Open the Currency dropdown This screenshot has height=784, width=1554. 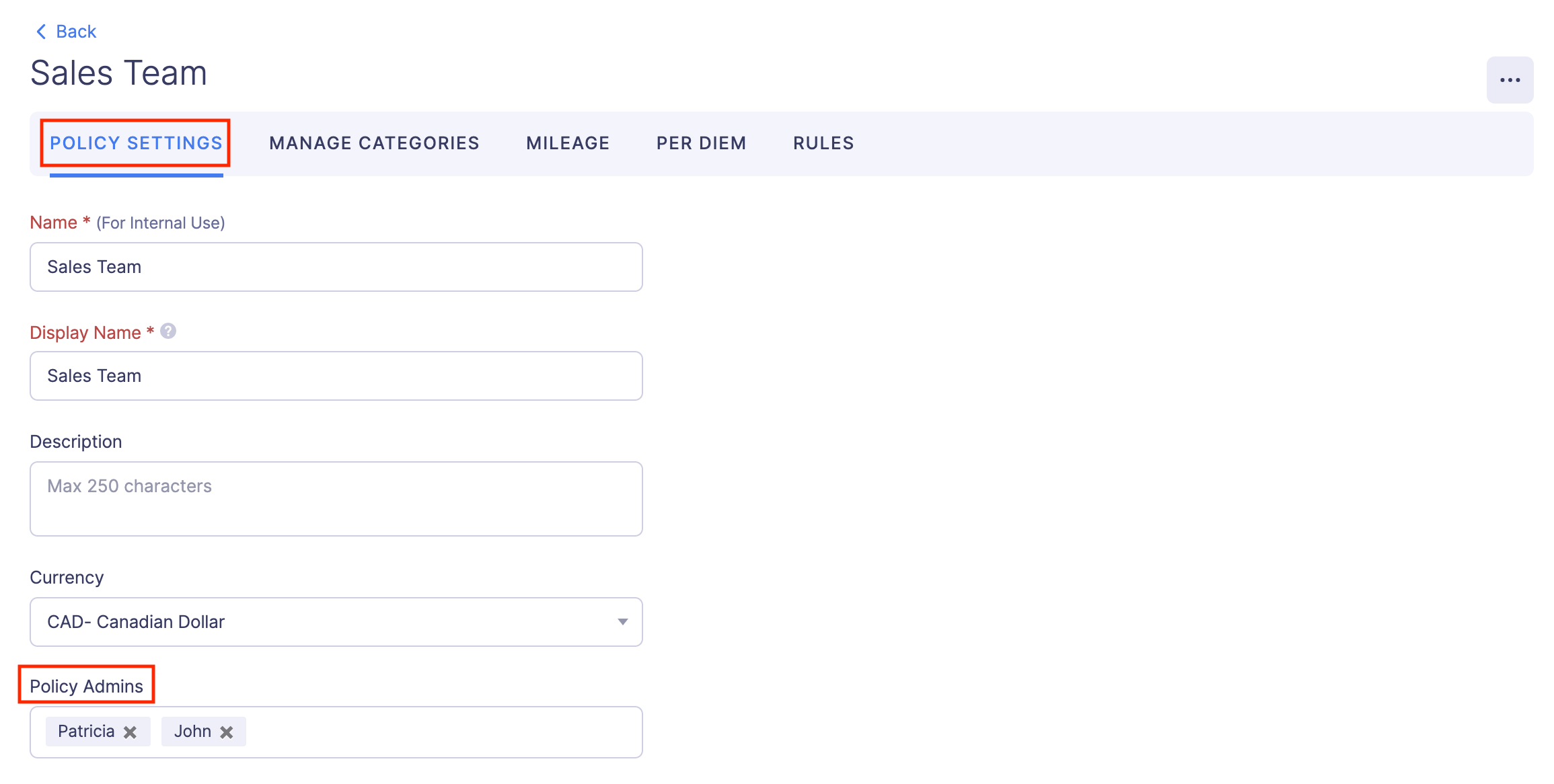tap(622, 622)
